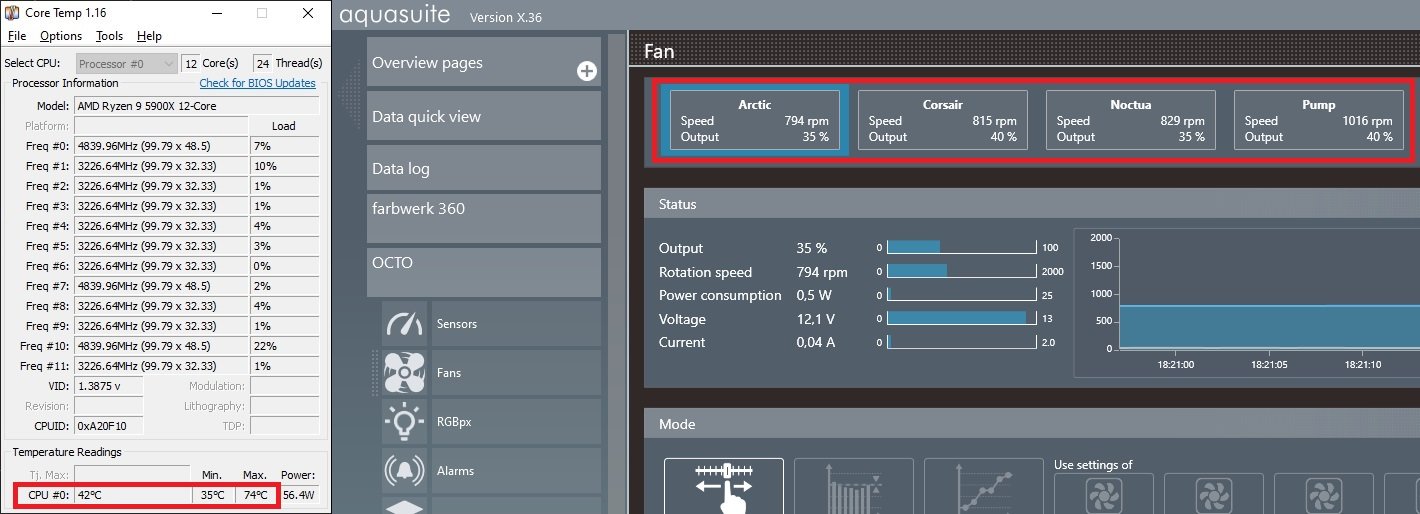Click the bell icon beside Alarms
1420x514 pixels.
pyautogui.click(x=404, y=471)
